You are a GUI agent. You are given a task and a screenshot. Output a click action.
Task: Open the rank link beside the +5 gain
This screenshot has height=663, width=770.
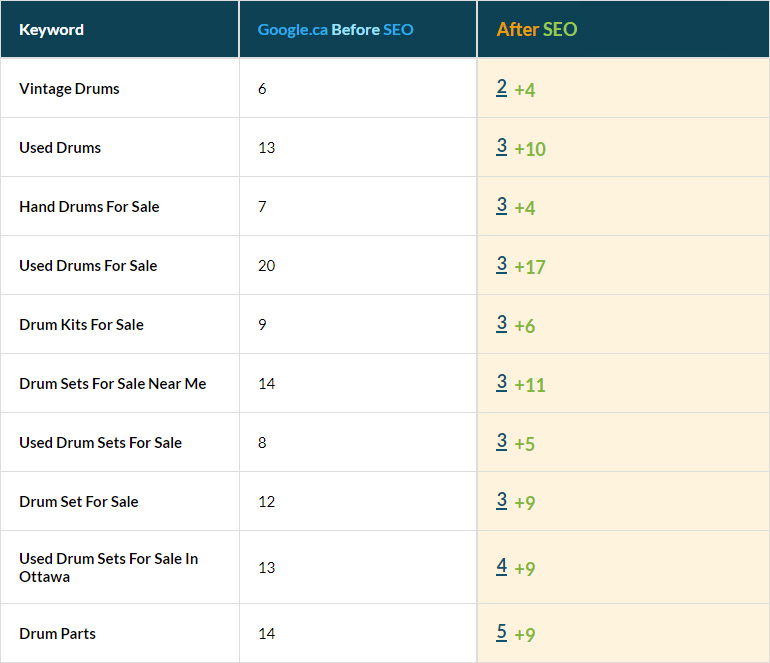pyautogui.click(x=501, y=442)
